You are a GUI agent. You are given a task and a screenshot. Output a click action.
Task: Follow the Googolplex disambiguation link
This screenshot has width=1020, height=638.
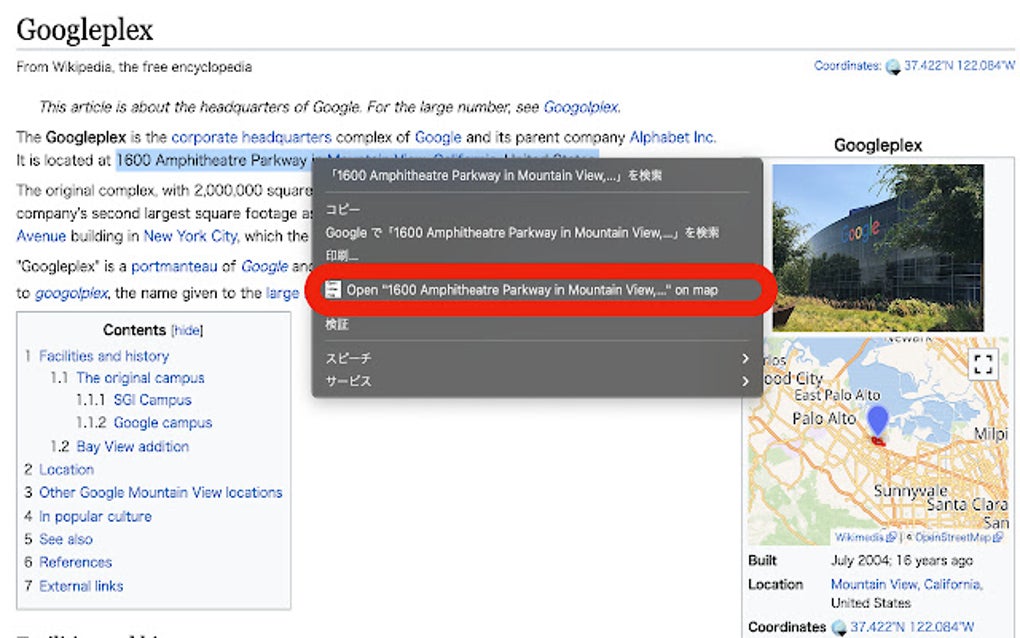[x=580, y=107]
